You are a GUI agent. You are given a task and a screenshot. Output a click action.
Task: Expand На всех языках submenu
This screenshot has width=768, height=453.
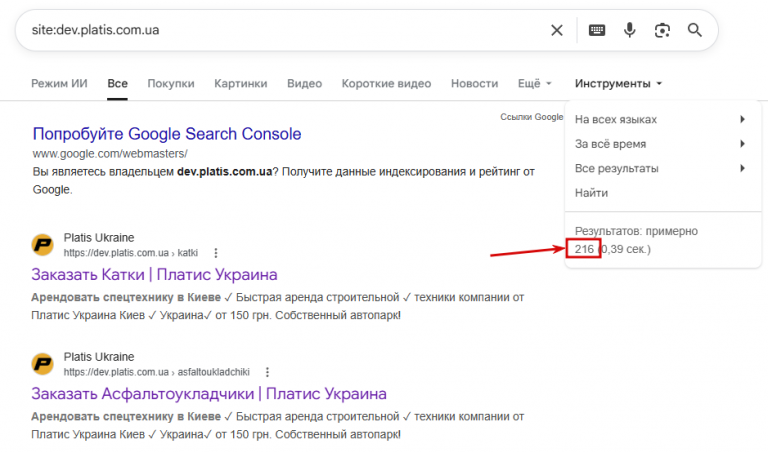[660, 119]
